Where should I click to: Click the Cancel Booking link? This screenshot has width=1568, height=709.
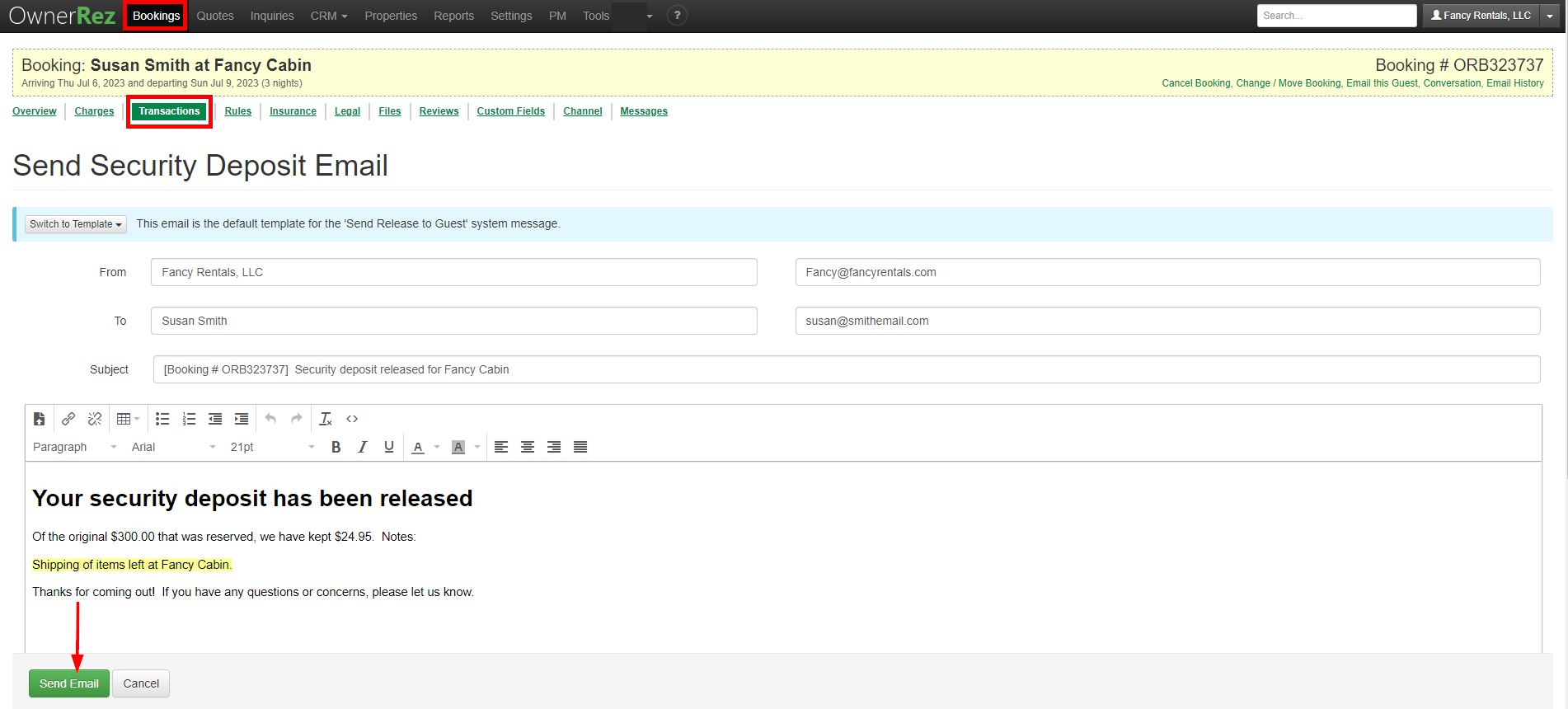[x=1195, y=83]
